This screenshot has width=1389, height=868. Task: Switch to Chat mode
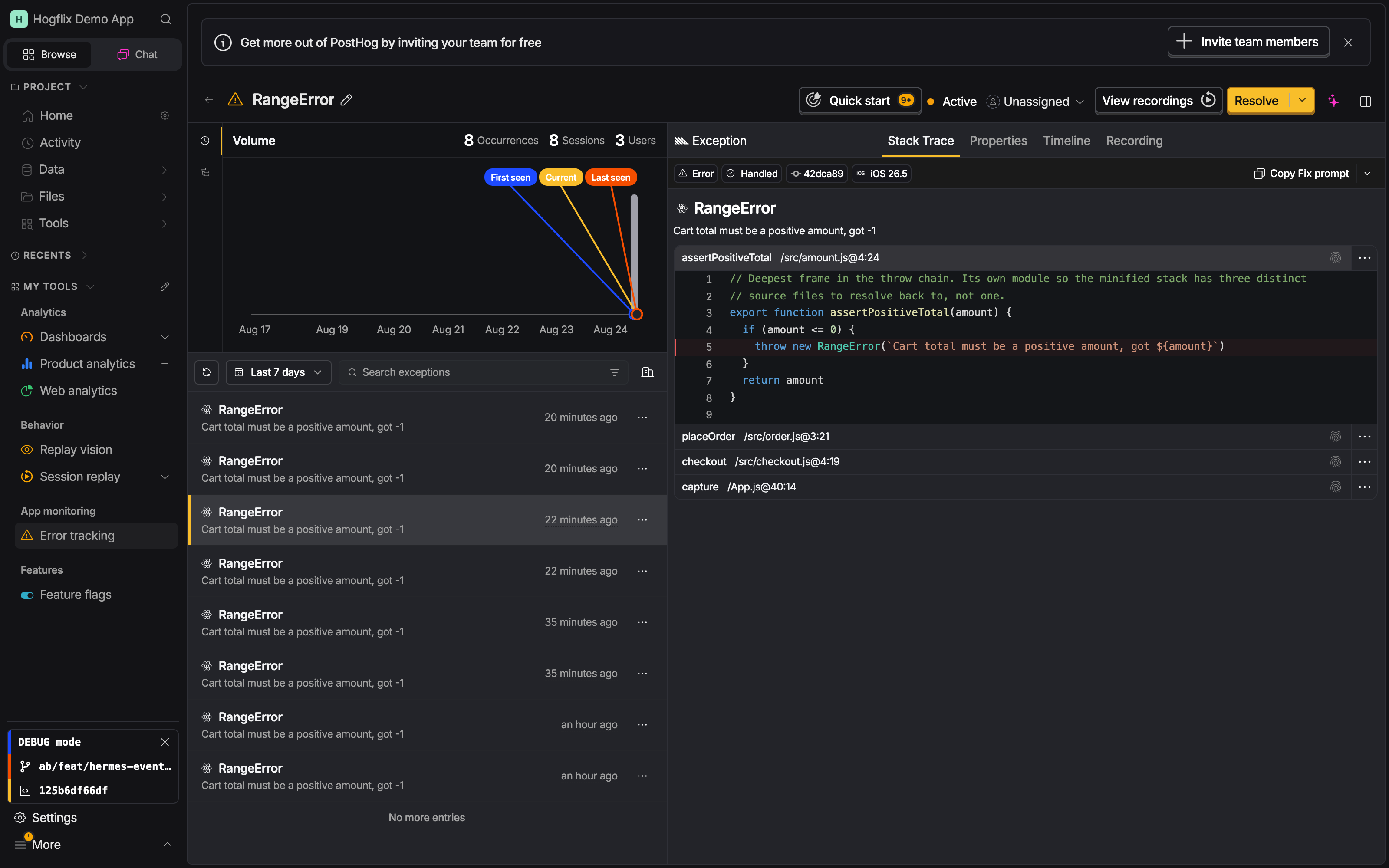click(x=137, y=55)
